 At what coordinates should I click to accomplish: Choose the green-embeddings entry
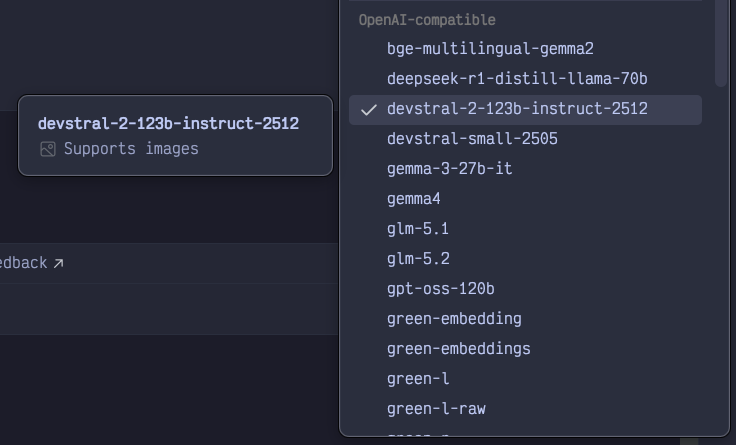tap(525, 349)
